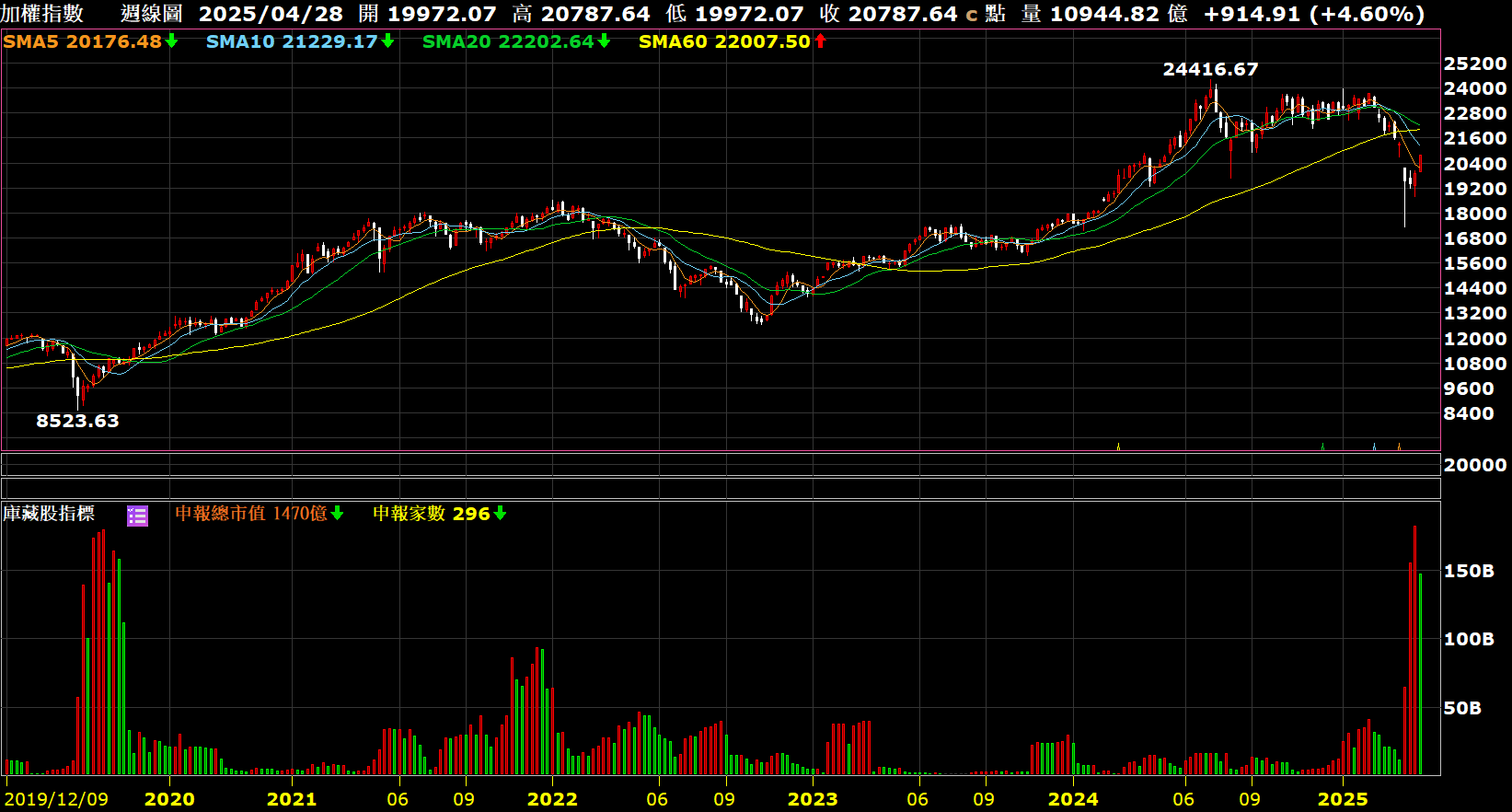Click the high price 24416.67 annotation
This screenshot has width=1512, height=812.
point(1210,69)
